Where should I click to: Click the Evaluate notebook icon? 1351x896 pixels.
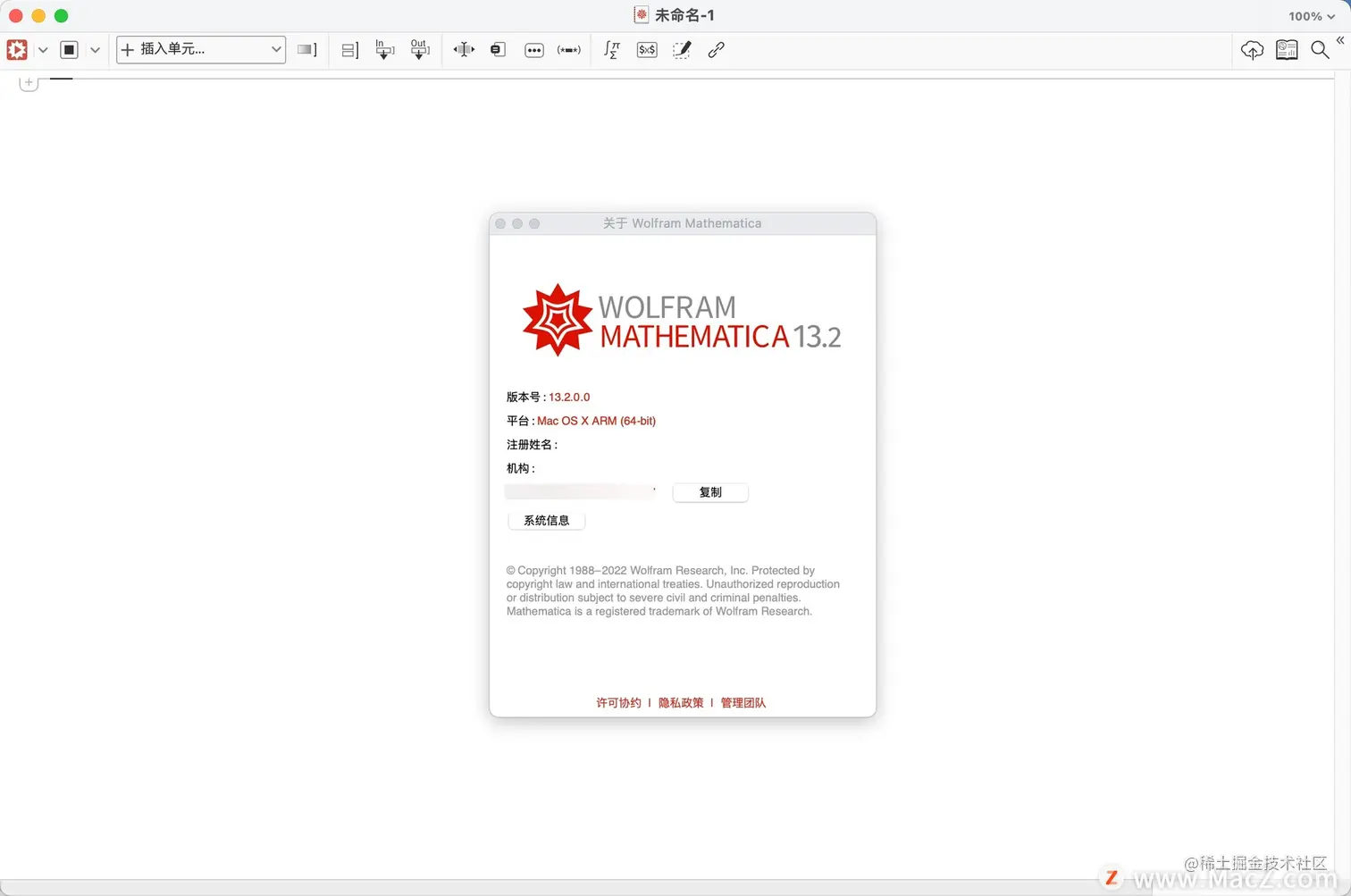[x=17, y=50]
